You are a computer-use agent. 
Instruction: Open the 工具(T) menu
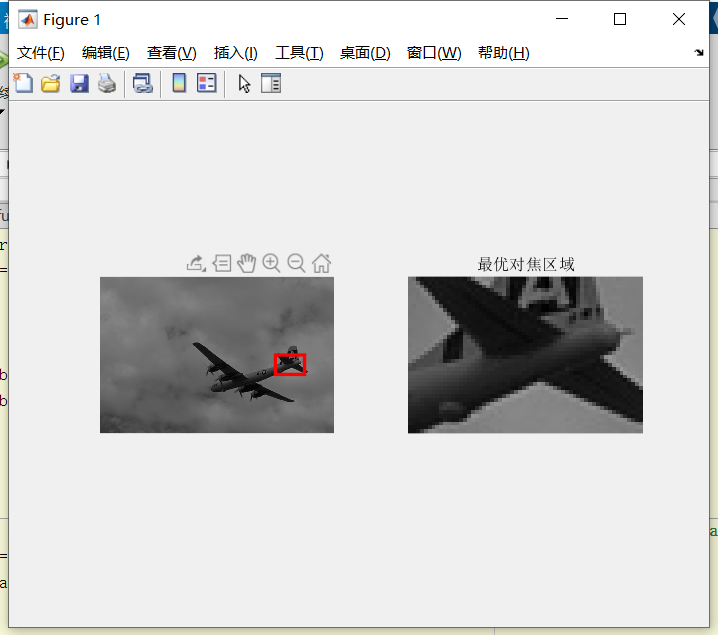tap(299, 53)
